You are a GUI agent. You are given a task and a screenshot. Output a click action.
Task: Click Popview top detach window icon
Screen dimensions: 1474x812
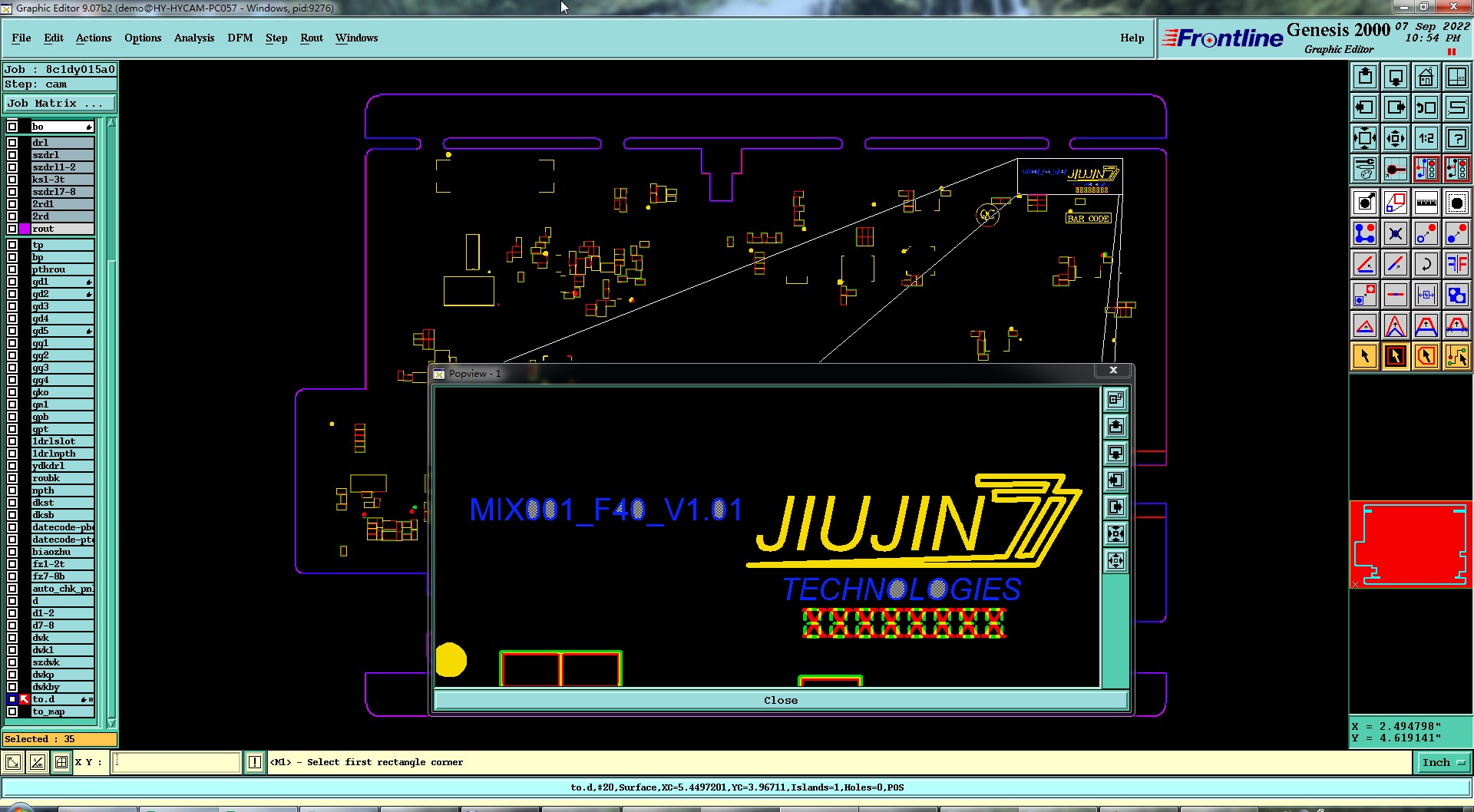click(x=1116, y=399)
